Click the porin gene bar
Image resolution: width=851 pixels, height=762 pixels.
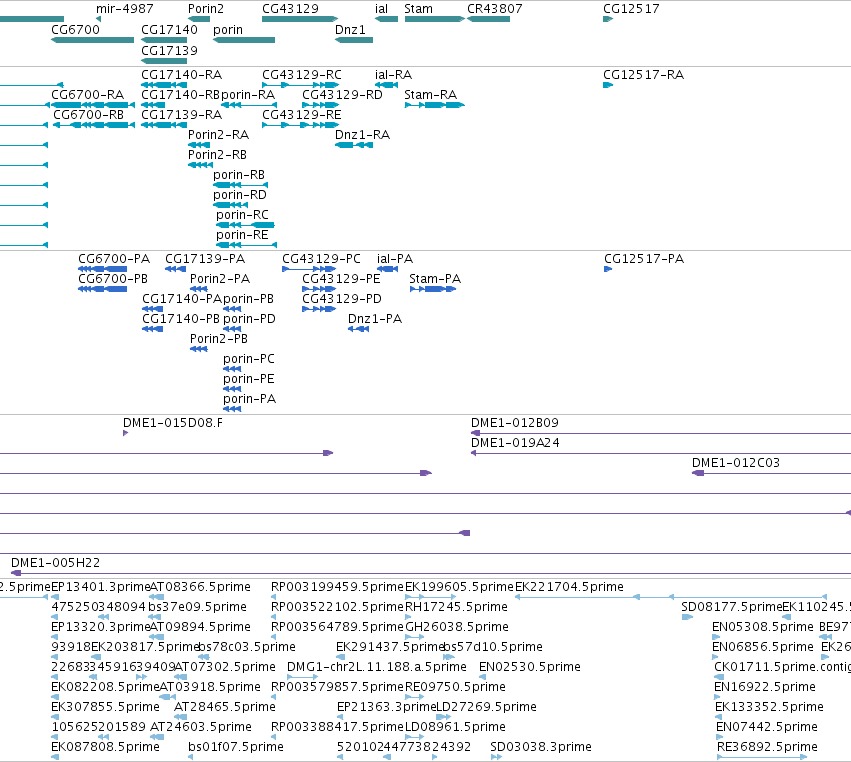pos(244,40)
